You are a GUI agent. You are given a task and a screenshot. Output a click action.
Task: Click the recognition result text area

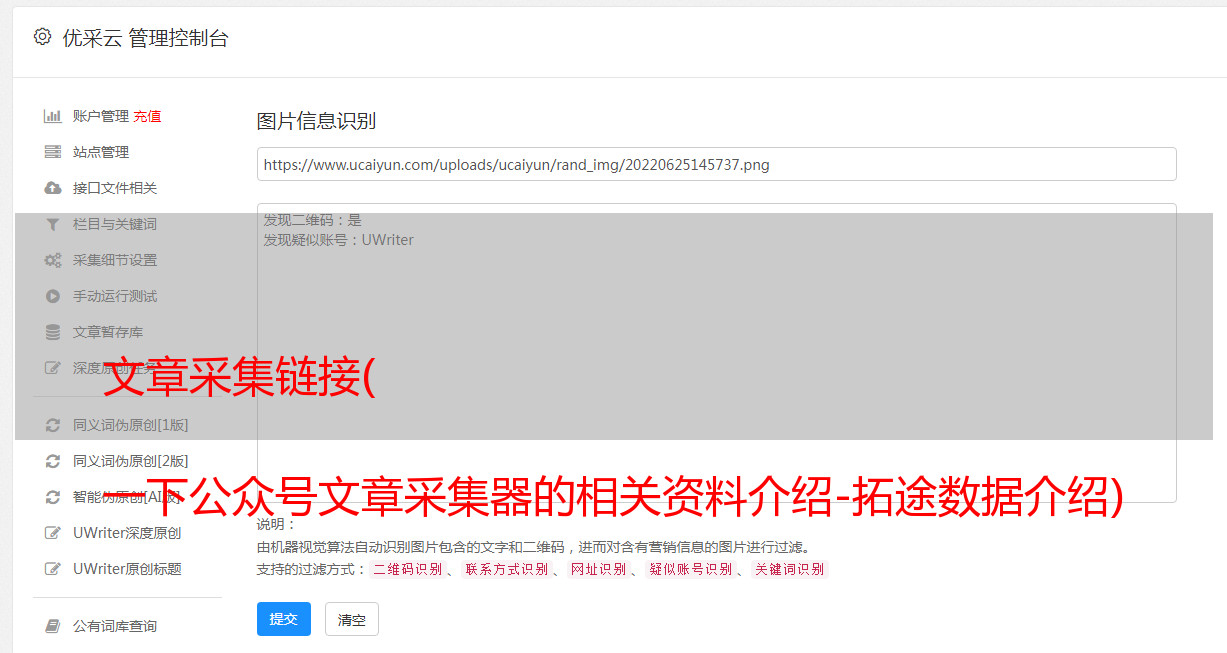(716, 353)
